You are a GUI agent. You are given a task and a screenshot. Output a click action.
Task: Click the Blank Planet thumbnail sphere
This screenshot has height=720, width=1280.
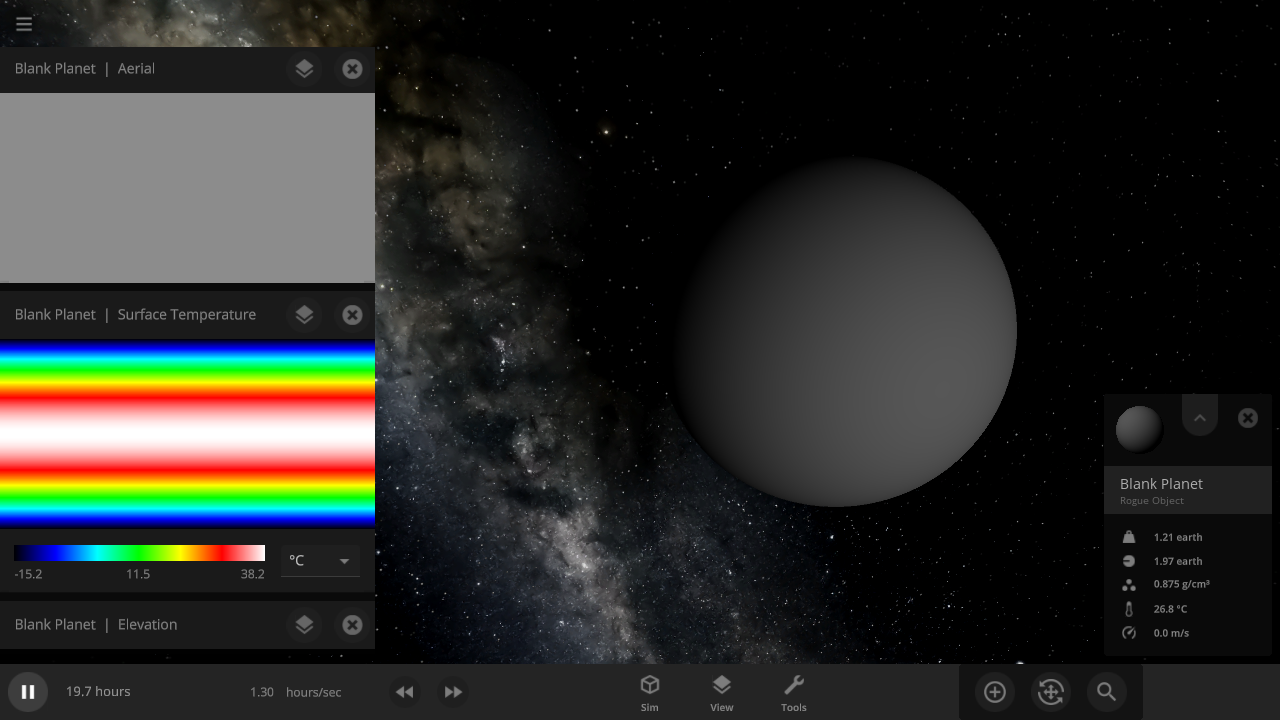(1139, 429)
